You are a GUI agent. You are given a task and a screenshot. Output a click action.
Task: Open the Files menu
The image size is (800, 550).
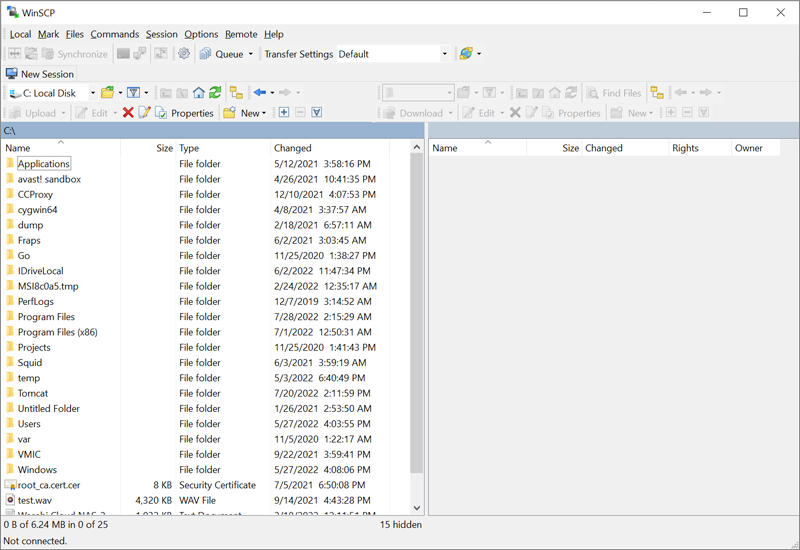pos(74,34)
